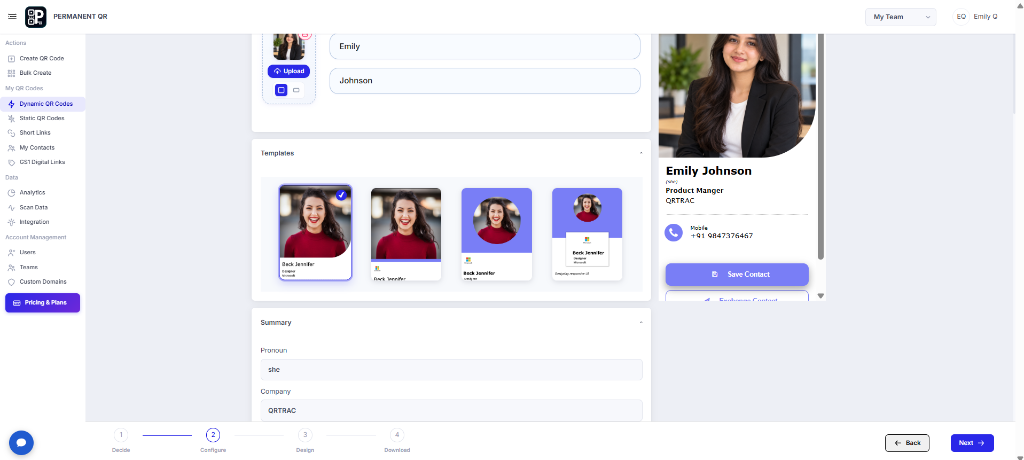Viewport: 1024px width, 460px height.
Task: Click the Company input field
Action: [x=451, y=410]
